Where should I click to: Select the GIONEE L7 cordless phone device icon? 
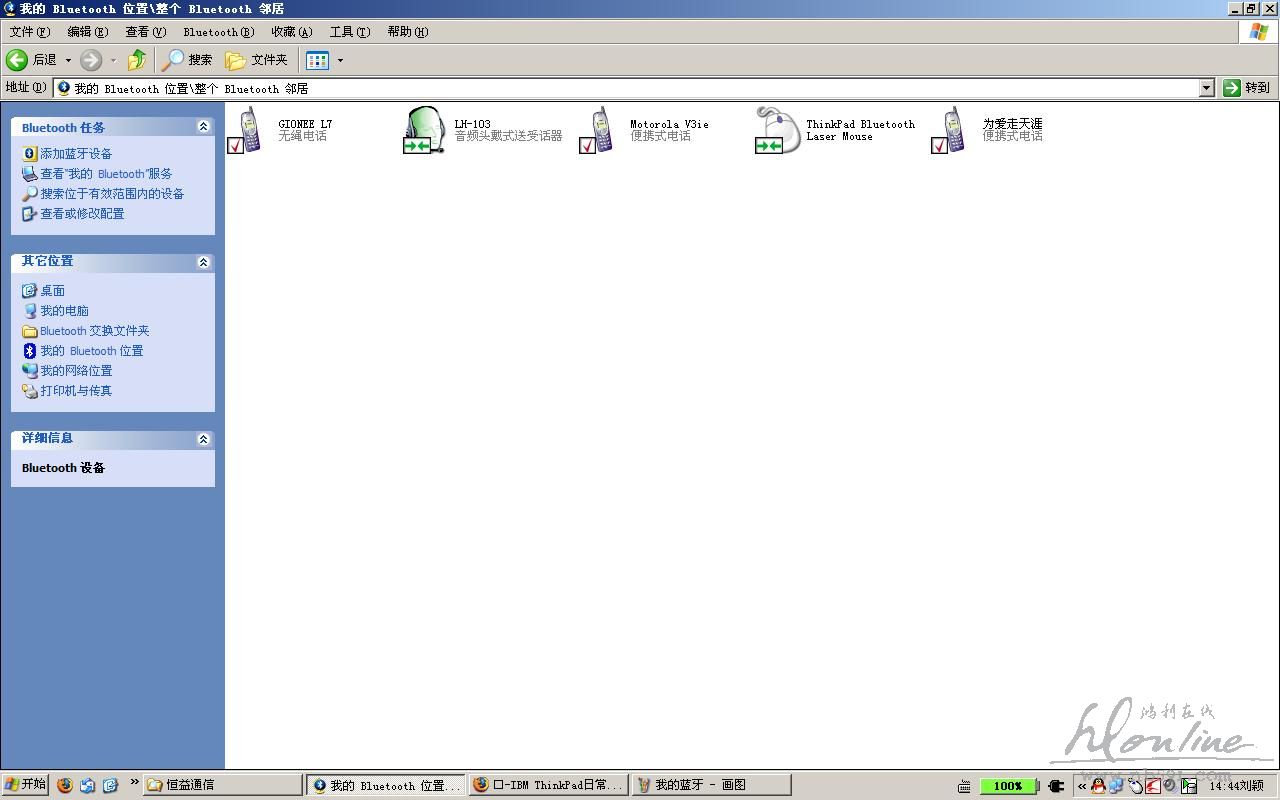tap(246, 130)
